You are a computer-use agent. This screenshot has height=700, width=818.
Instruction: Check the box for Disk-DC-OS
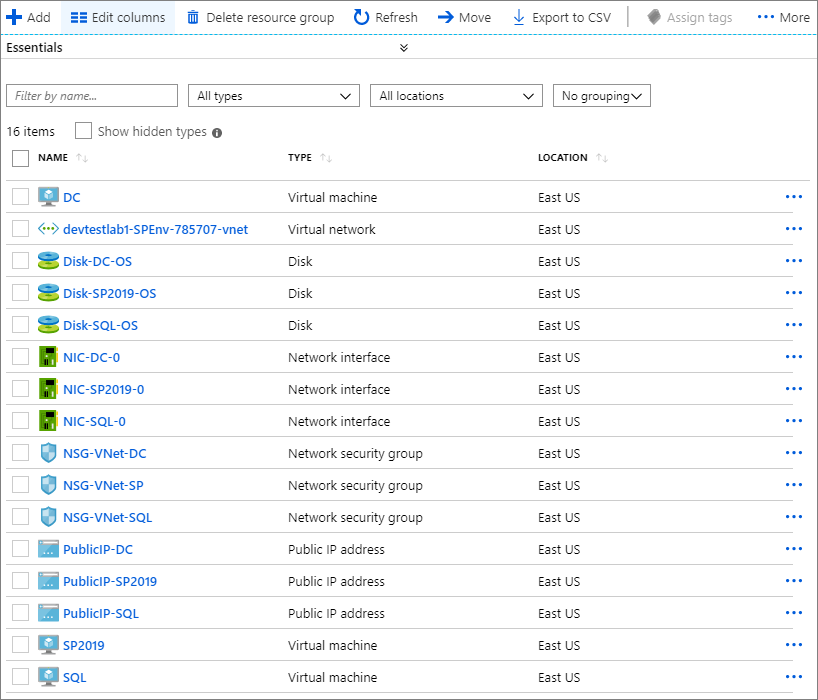coord(20,260)
